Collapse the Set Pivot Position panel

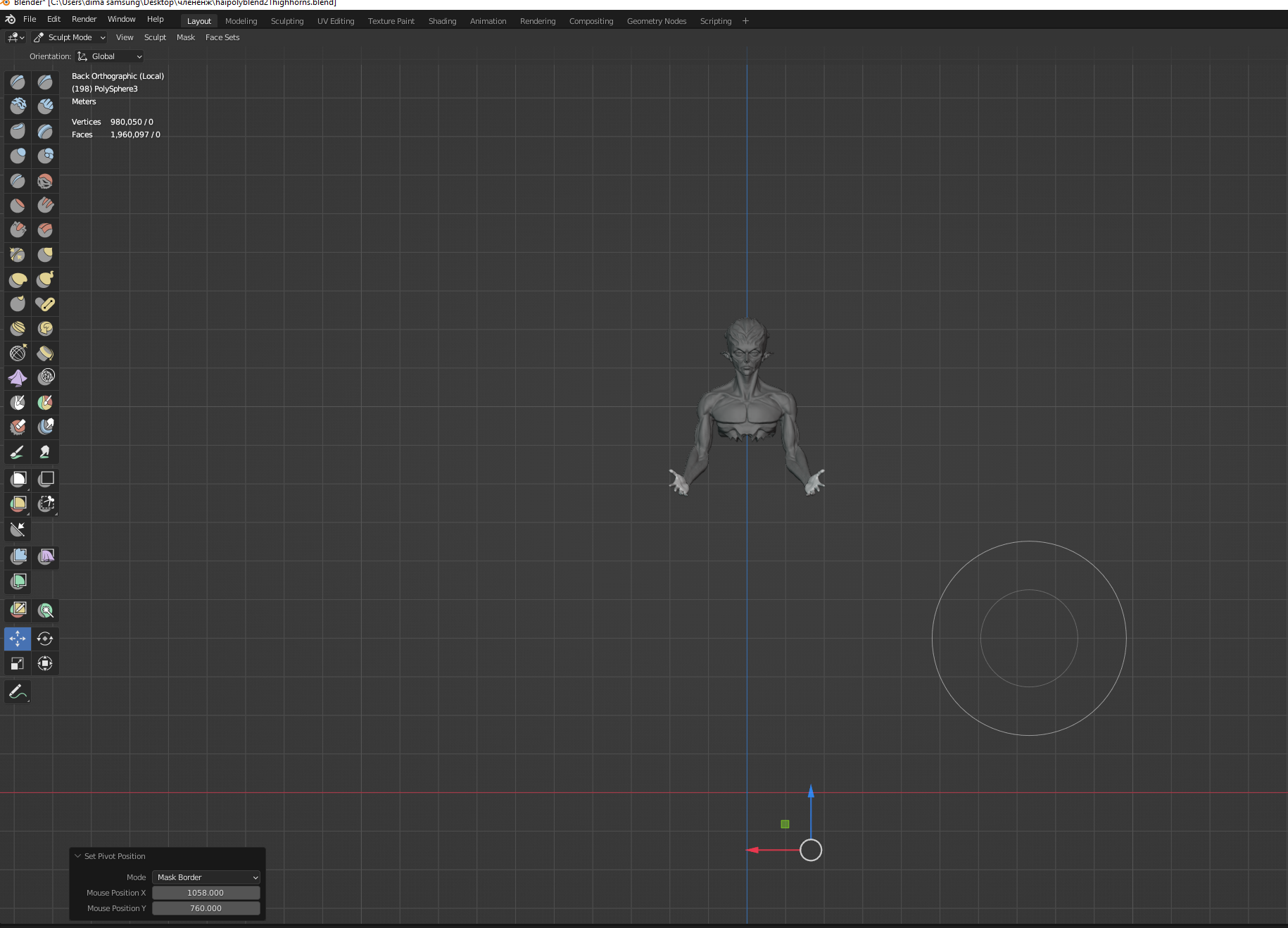[78, 856]
